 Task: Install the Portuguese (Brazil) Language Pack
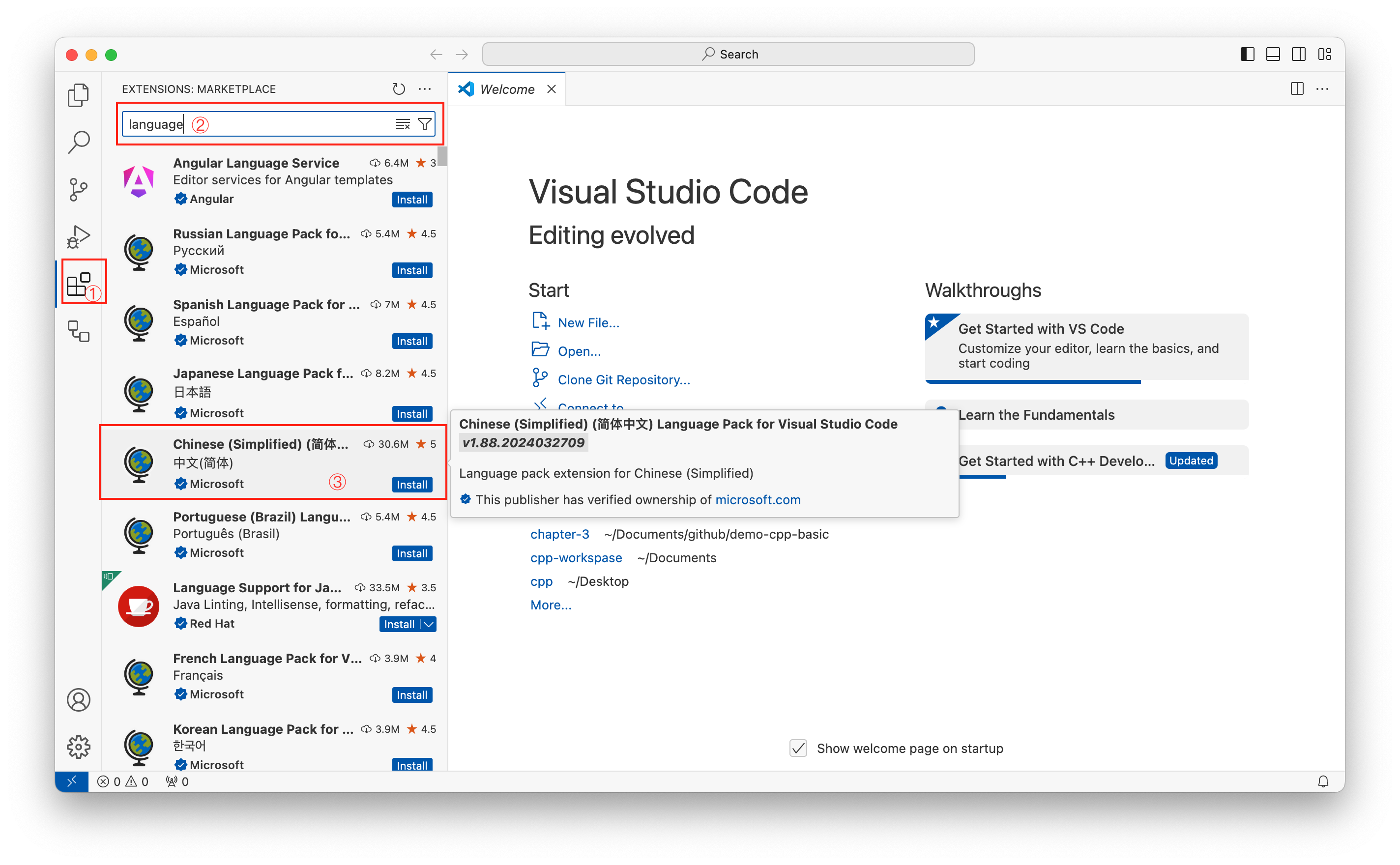(x=411, y=554)
